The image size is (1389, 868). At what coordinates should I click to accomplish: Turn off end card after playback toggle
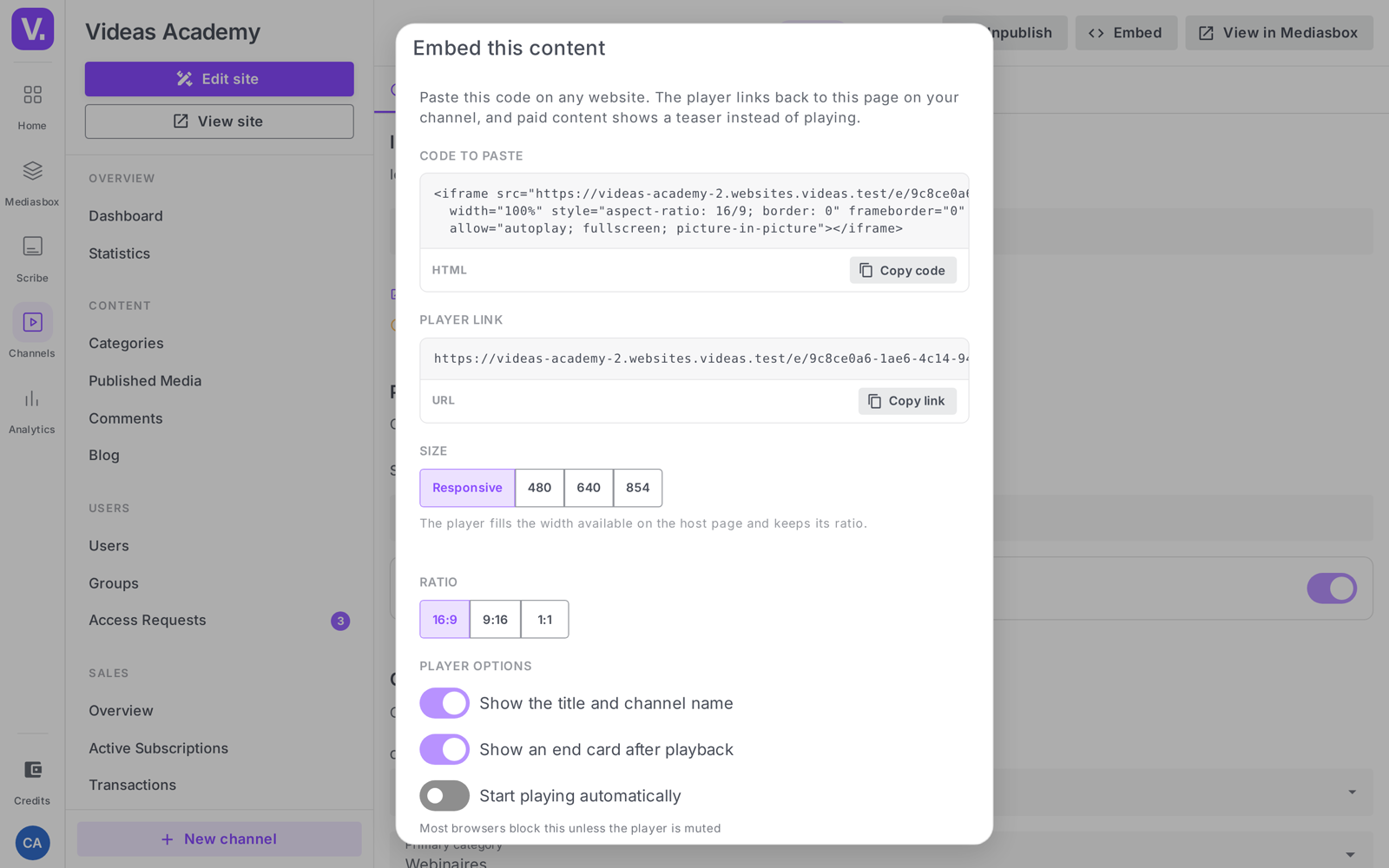click(444, 749)
